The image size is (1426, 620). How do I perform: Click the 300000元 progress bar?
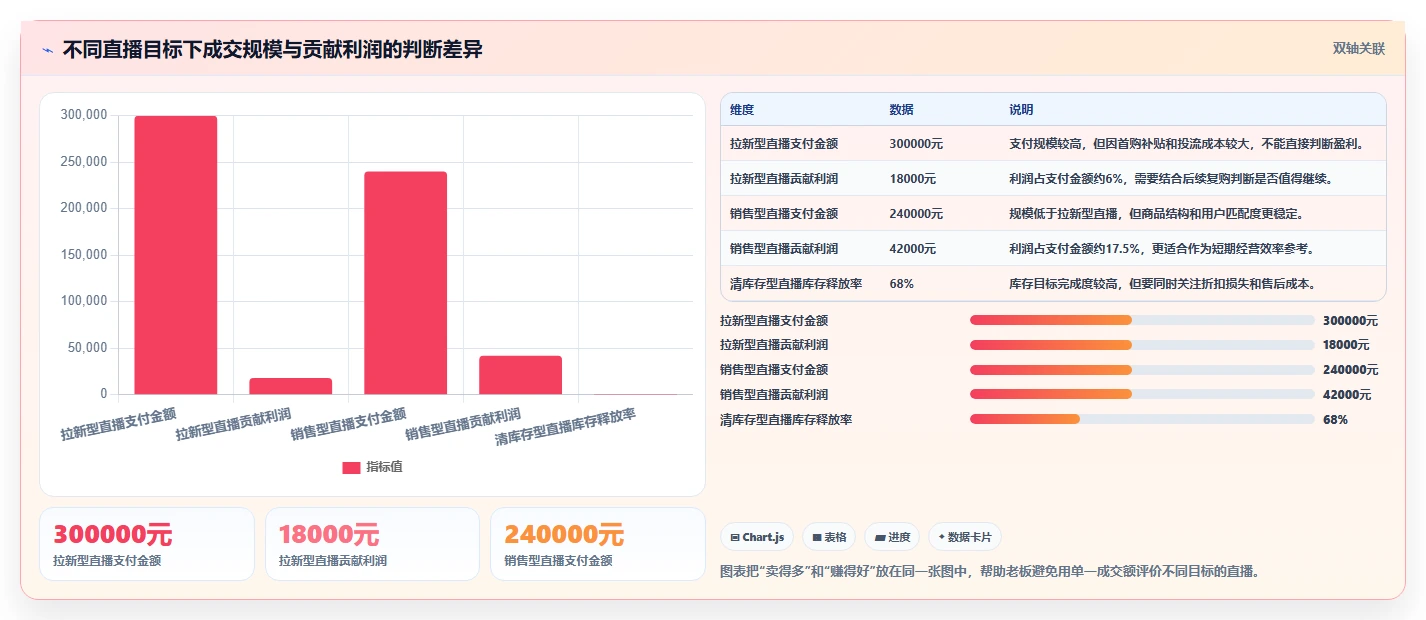(x=1142, y=320)
